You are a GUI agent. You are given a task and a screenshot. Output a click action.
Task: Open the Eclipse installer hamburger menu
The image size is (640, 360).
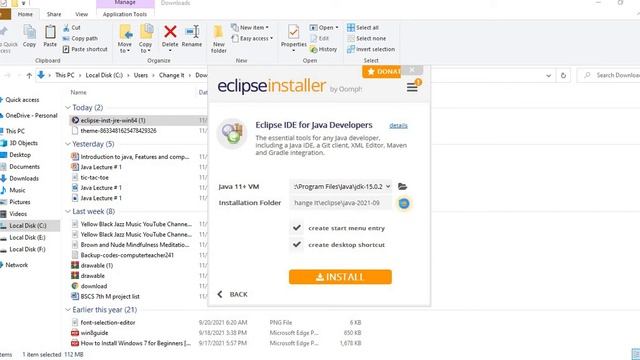412,87
